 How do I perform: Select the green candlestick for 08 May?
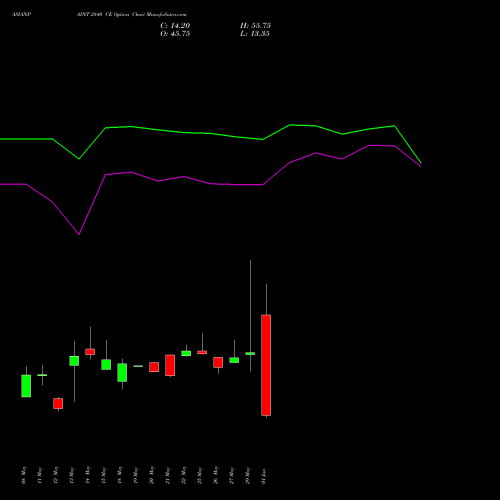coord(26,386)
